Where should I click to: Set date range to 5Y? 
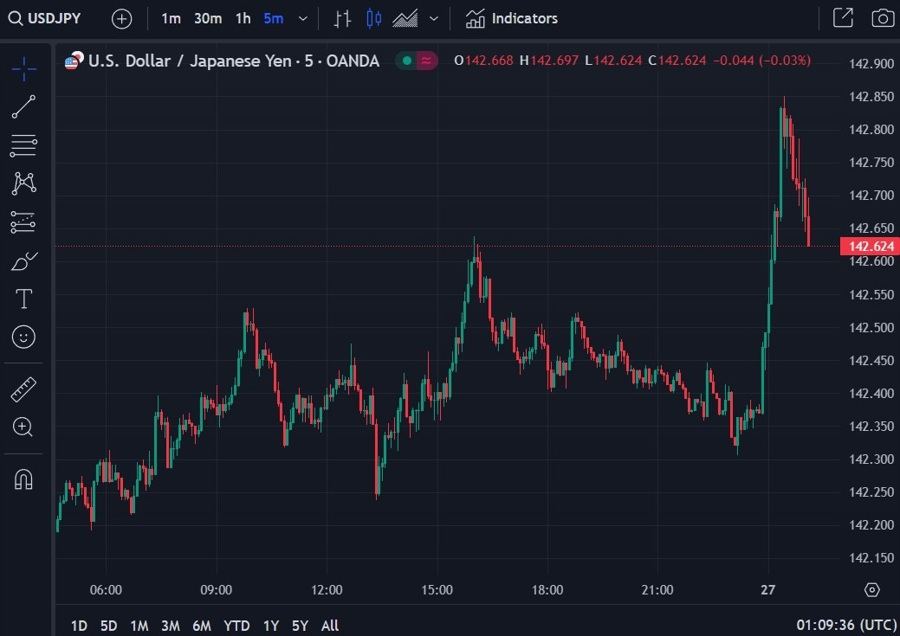click(x=300, y=626)
